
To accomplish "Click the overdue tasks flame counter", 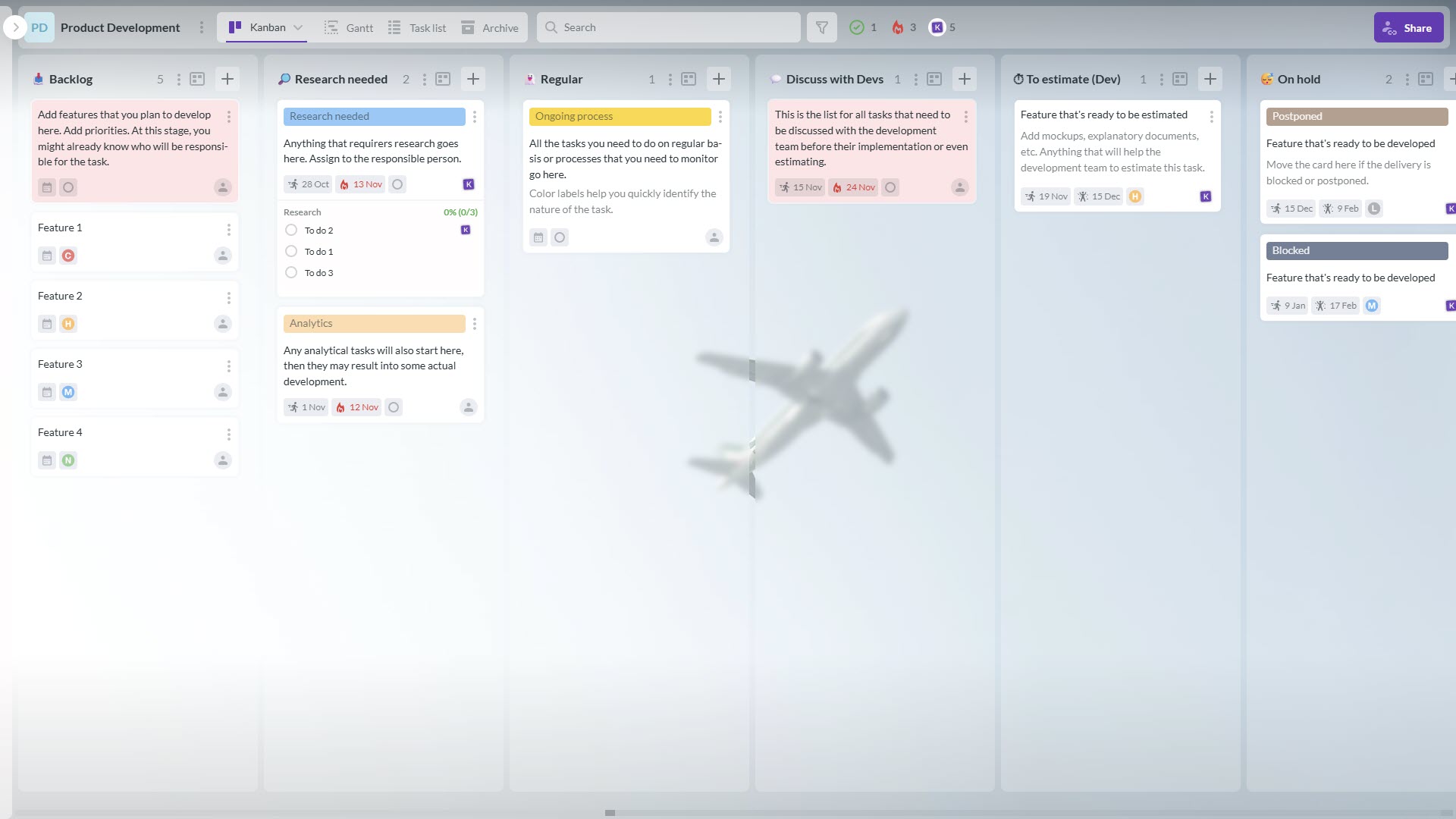I will [904, 28].
